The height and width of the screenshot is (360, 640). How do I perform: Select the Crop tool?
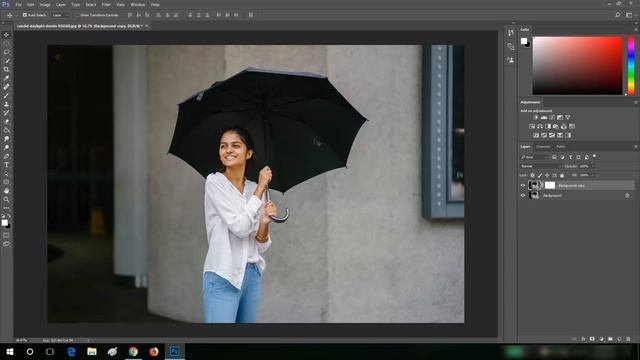click(6, 70)
